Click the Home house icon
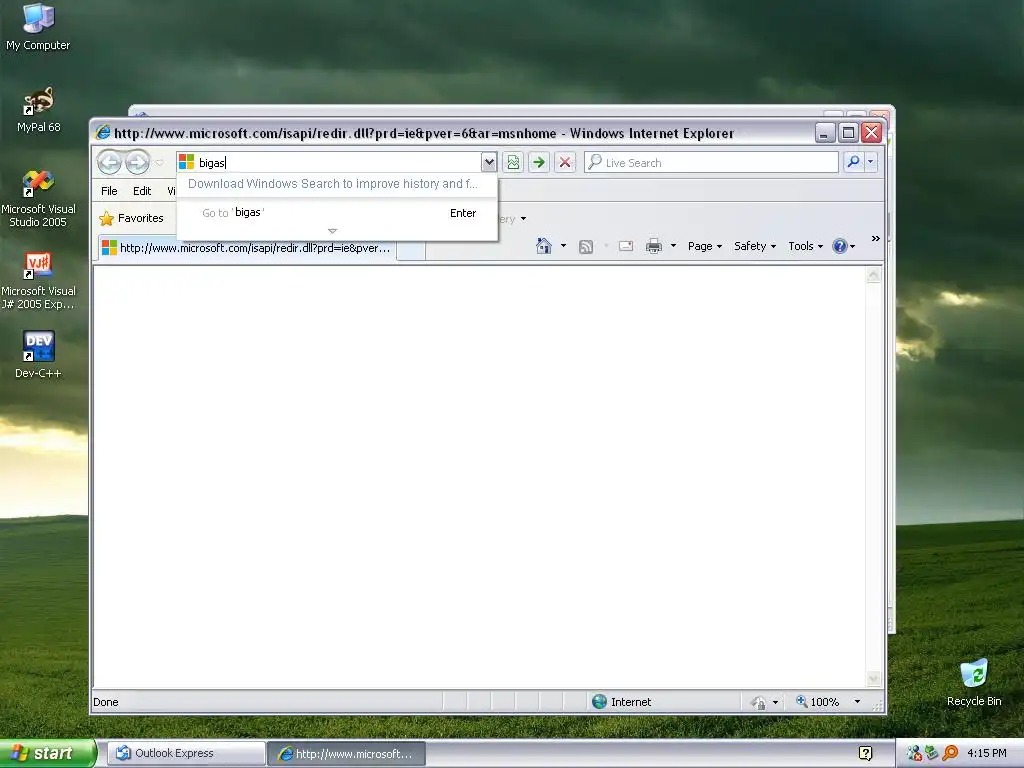The width and height of the screenshot is (1024, 768). (x=543, y=246)
